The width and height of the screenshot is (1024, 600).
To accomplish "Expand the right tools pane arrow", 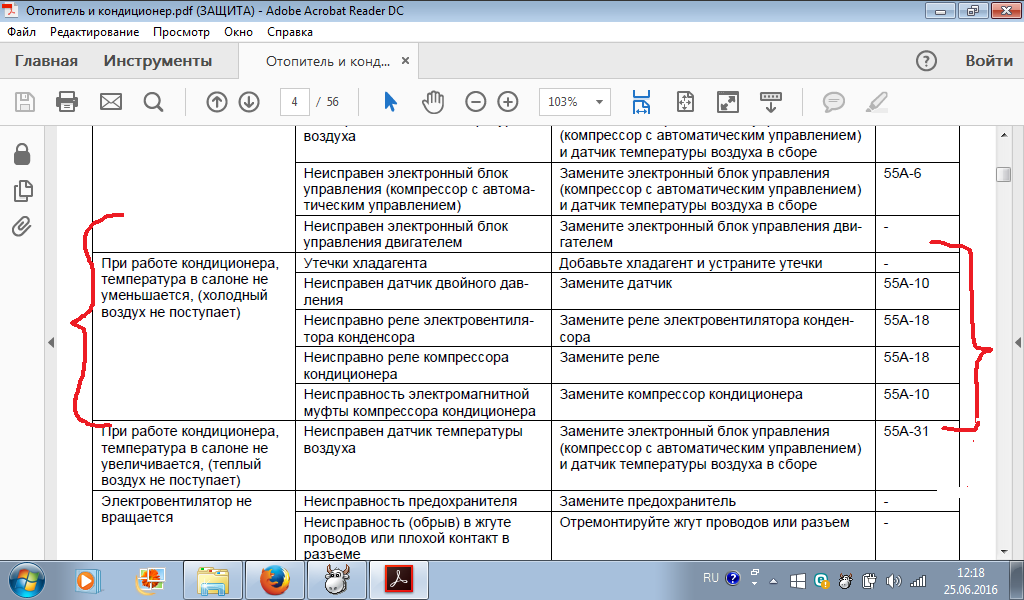I will coord(1018,342).
